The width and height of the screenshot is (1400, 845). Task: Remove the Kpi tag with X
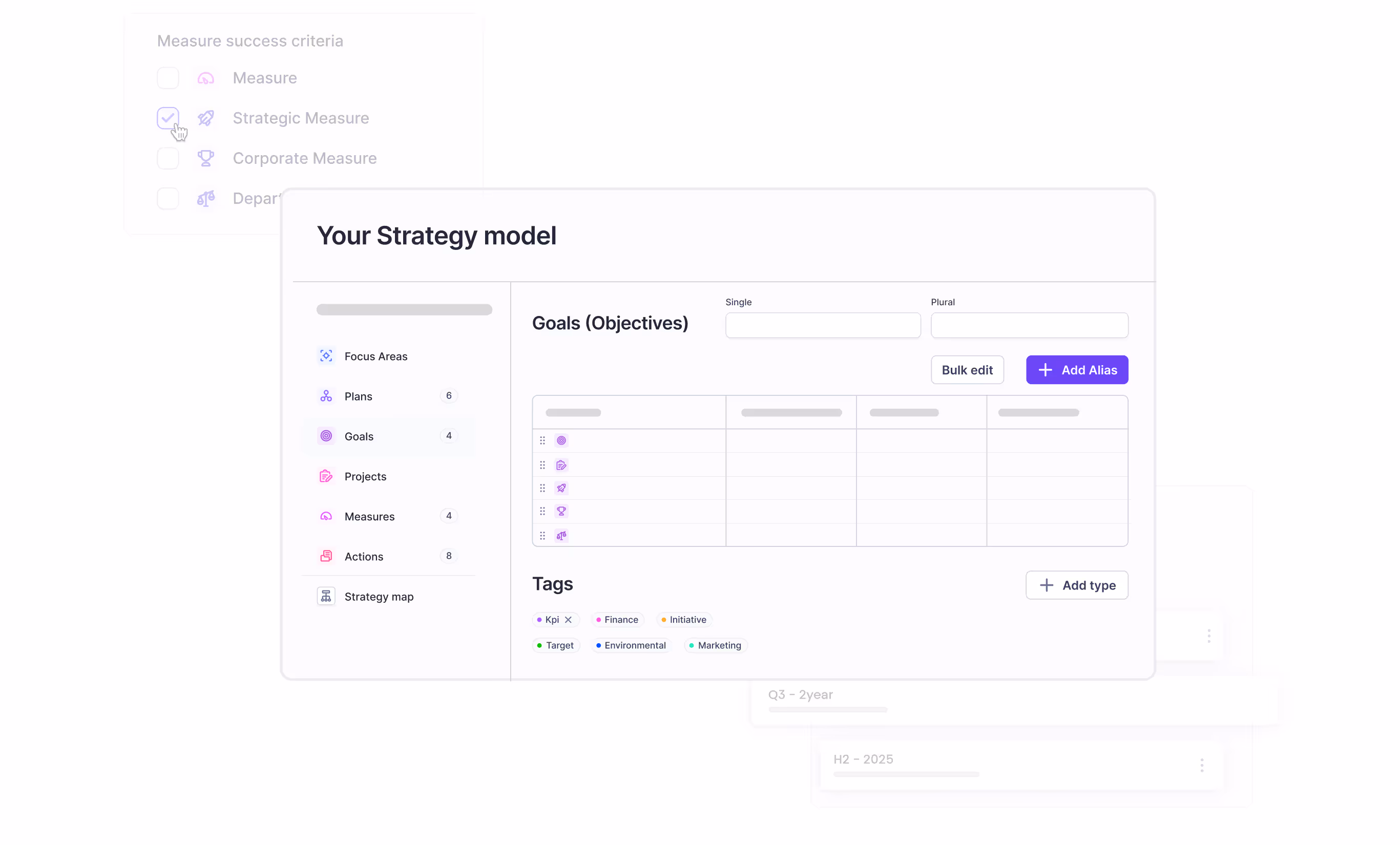coord(568,620)
